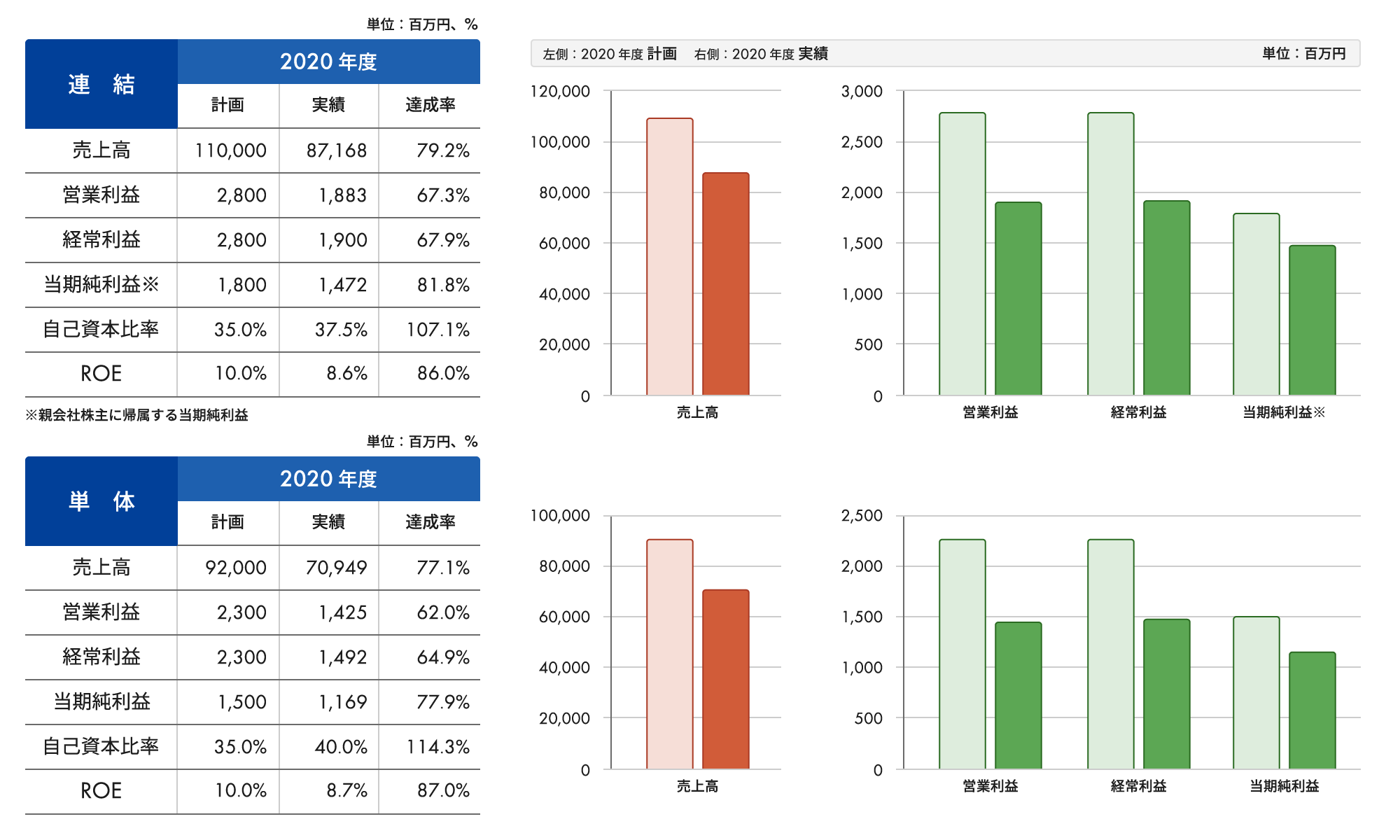The width and height of the screenshot is (1400, 840).
Task: Click the dark green 経常利益 actual bar, top chart
Action: [1167, 298]
